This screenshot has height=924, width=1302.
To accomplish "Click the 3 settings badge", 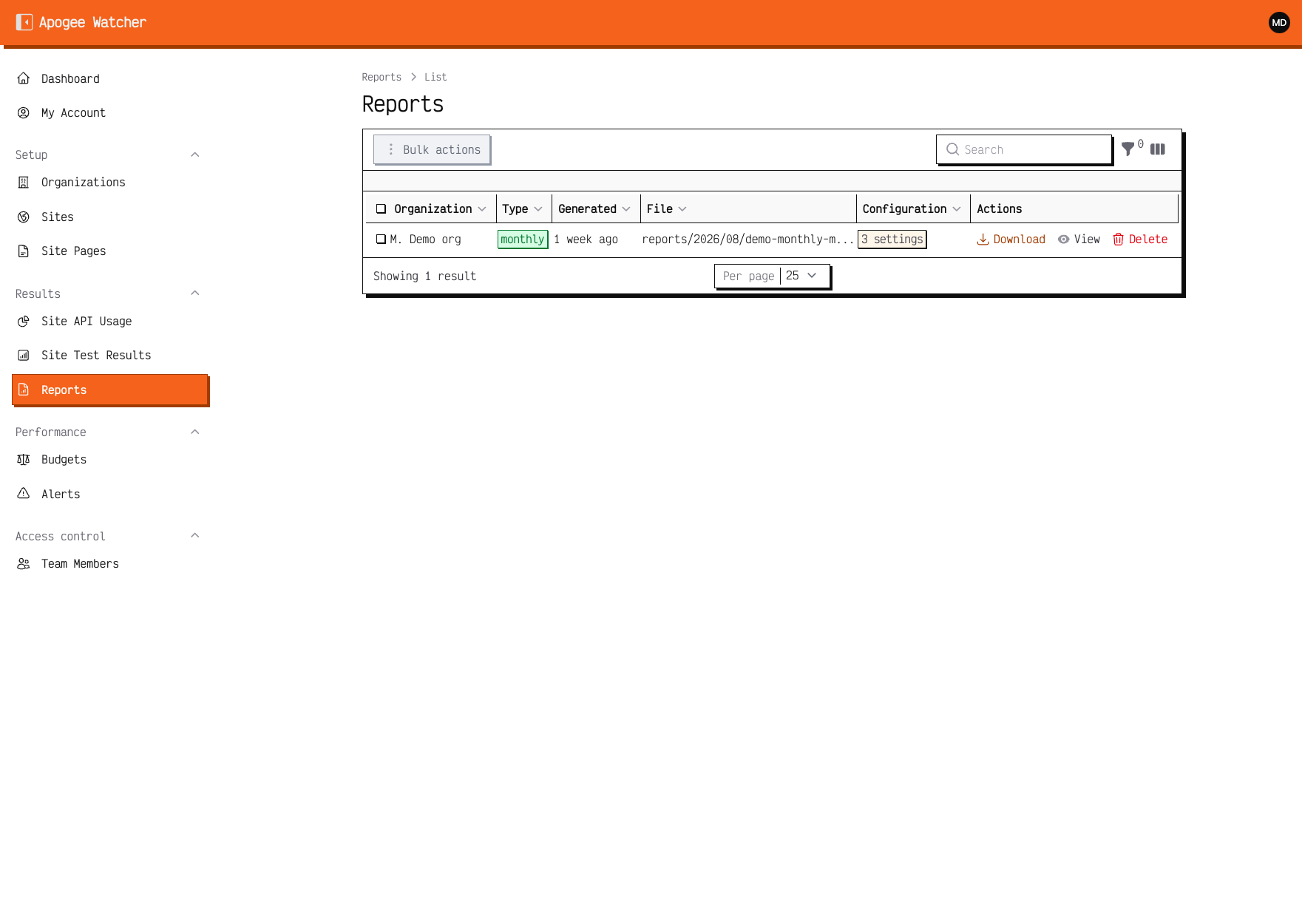I will click(892, 240).
